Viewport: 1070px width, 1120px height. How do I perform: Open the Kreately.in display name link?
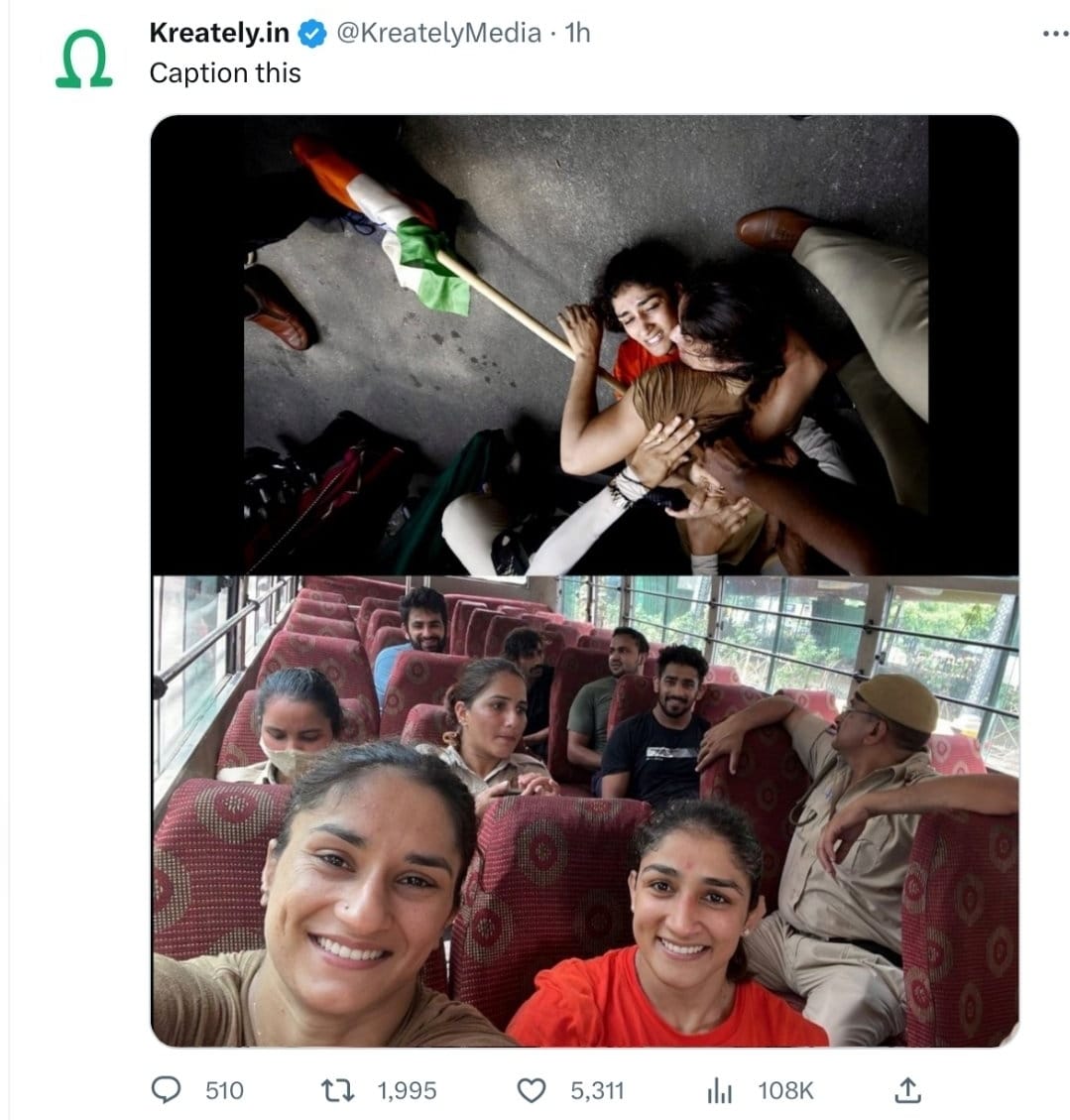coord(219,33)
